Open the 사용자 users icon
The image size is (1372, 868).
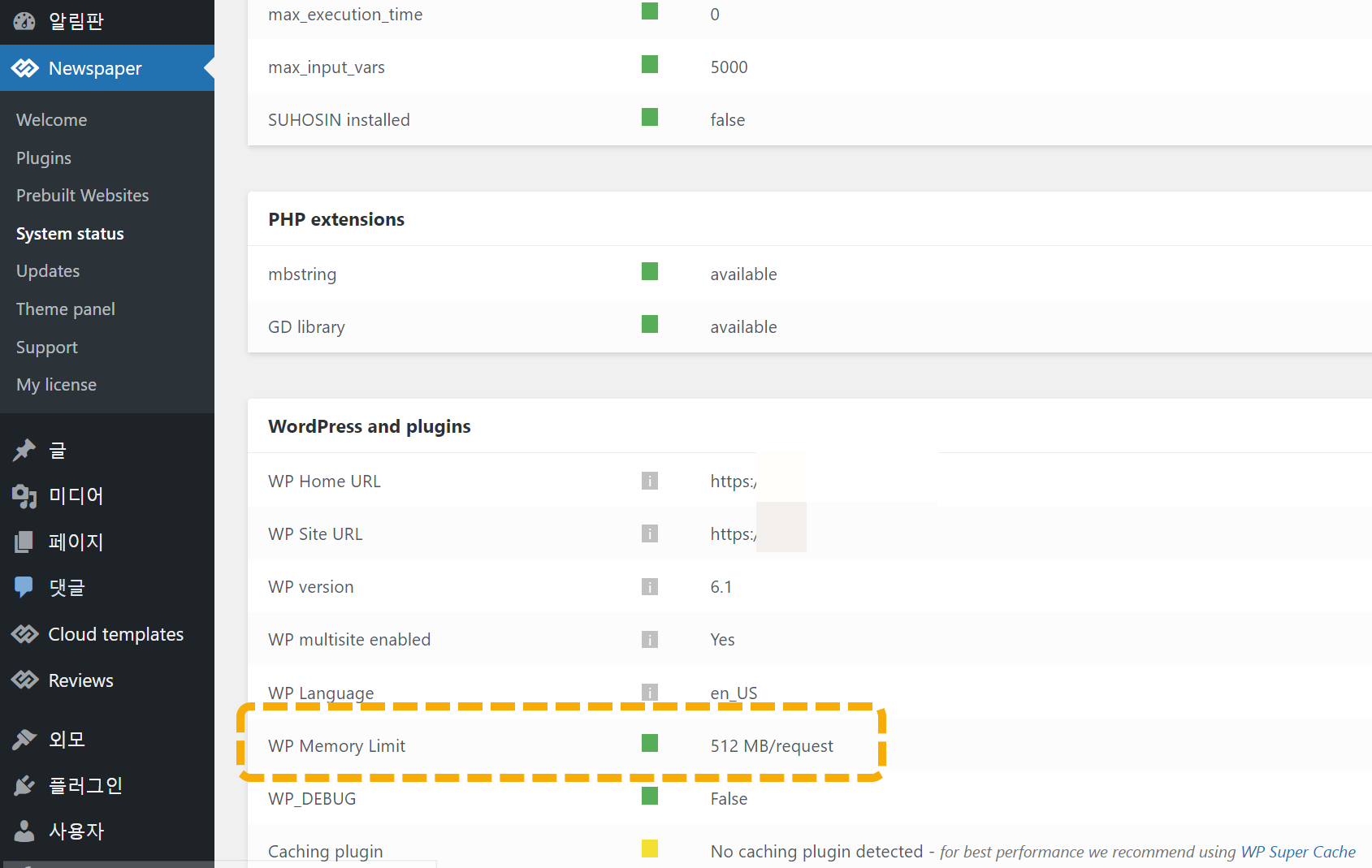click(24, 831)
